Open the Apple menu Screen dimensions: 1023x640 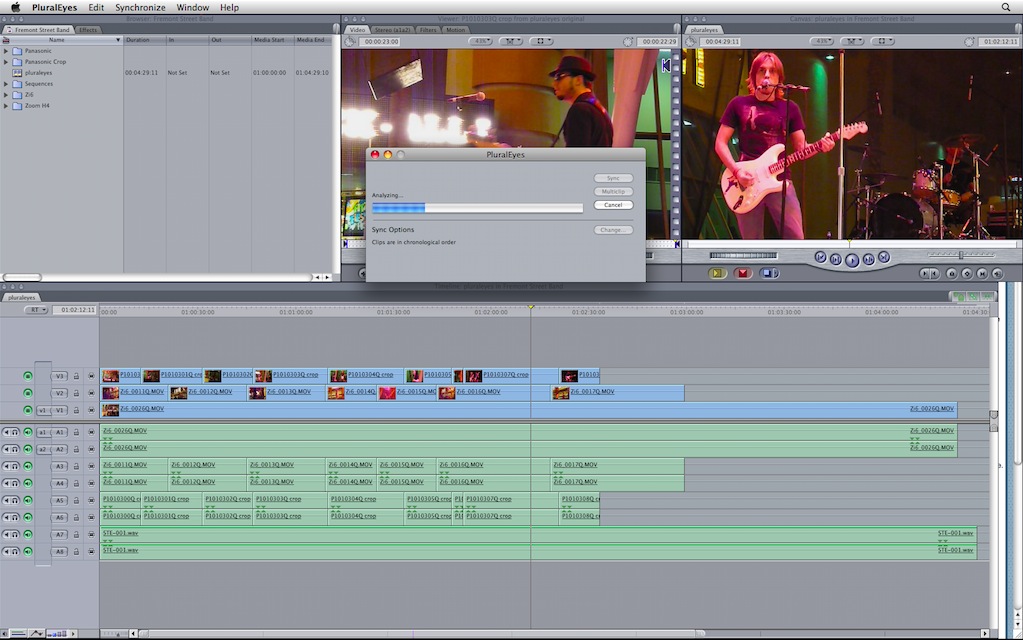point(16,7)
